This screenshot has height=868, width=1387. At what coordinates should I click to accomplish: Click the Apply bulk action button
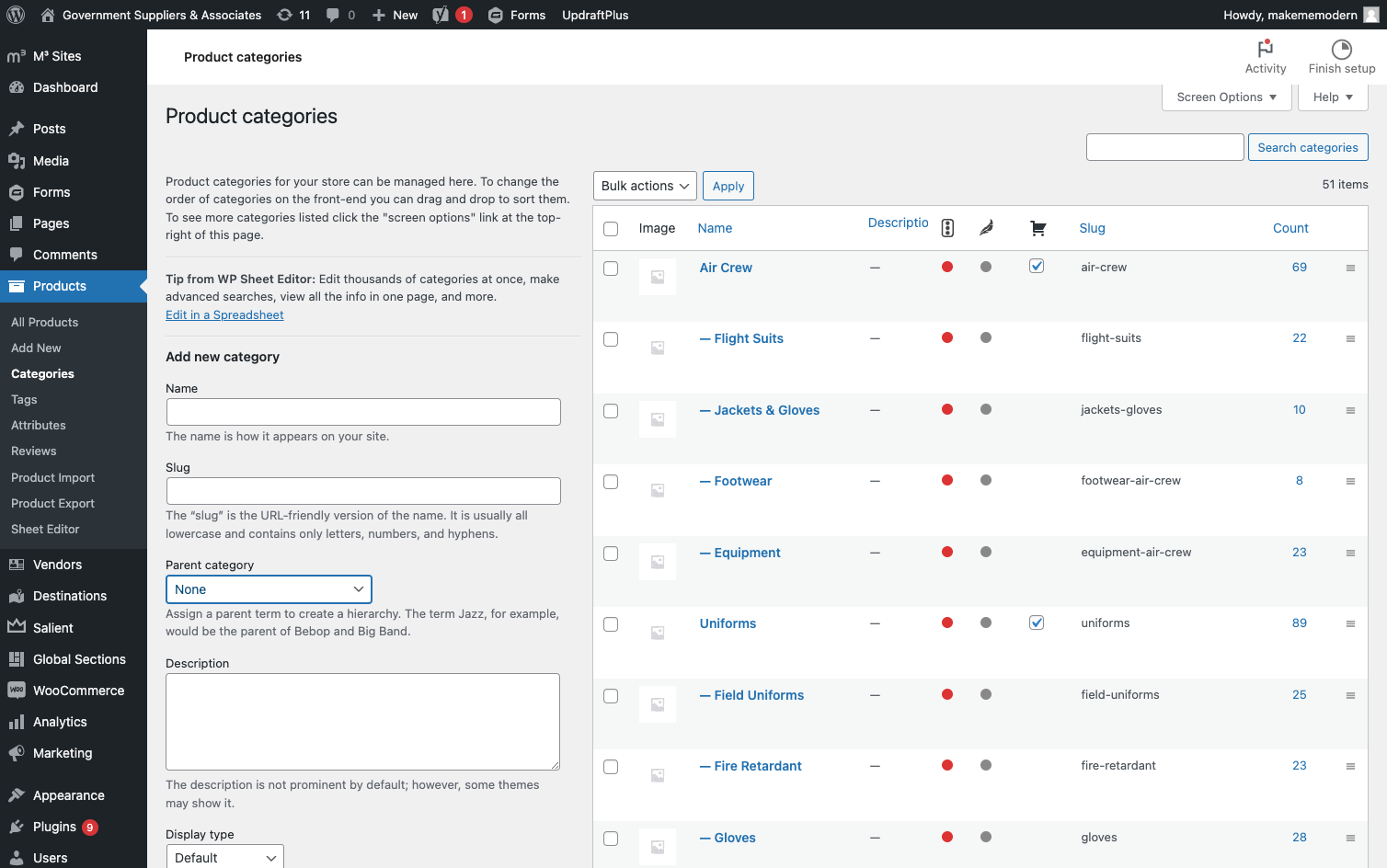click(x=728, y=186)
